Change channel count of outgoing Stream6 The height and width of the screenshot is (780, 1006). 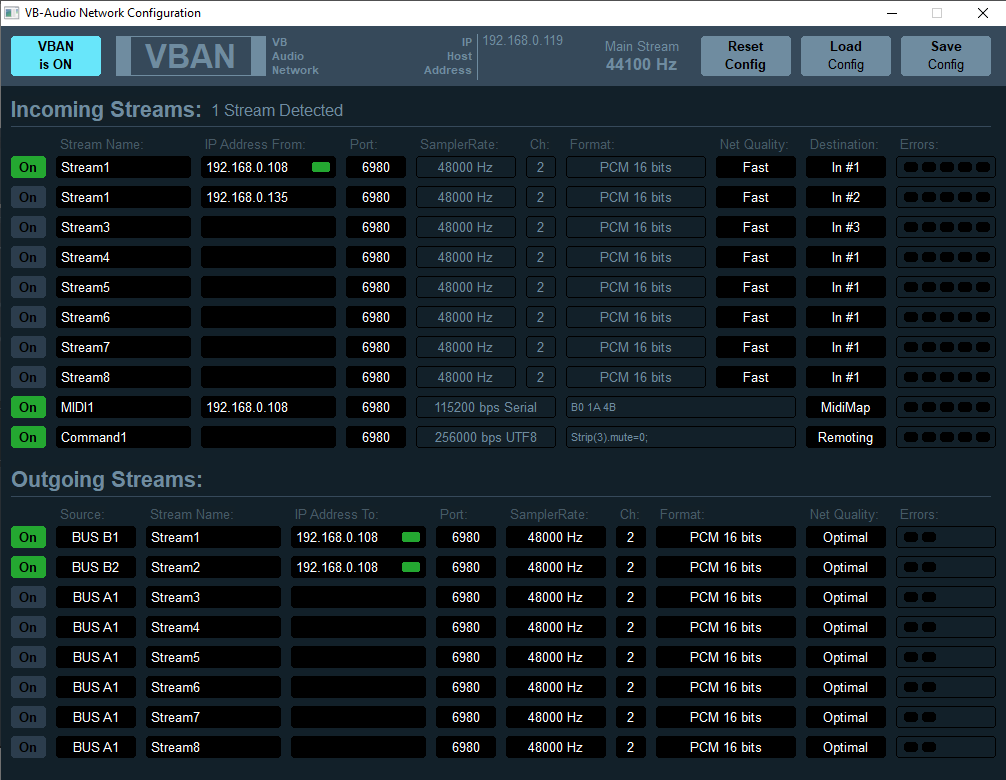coord(630,688)
